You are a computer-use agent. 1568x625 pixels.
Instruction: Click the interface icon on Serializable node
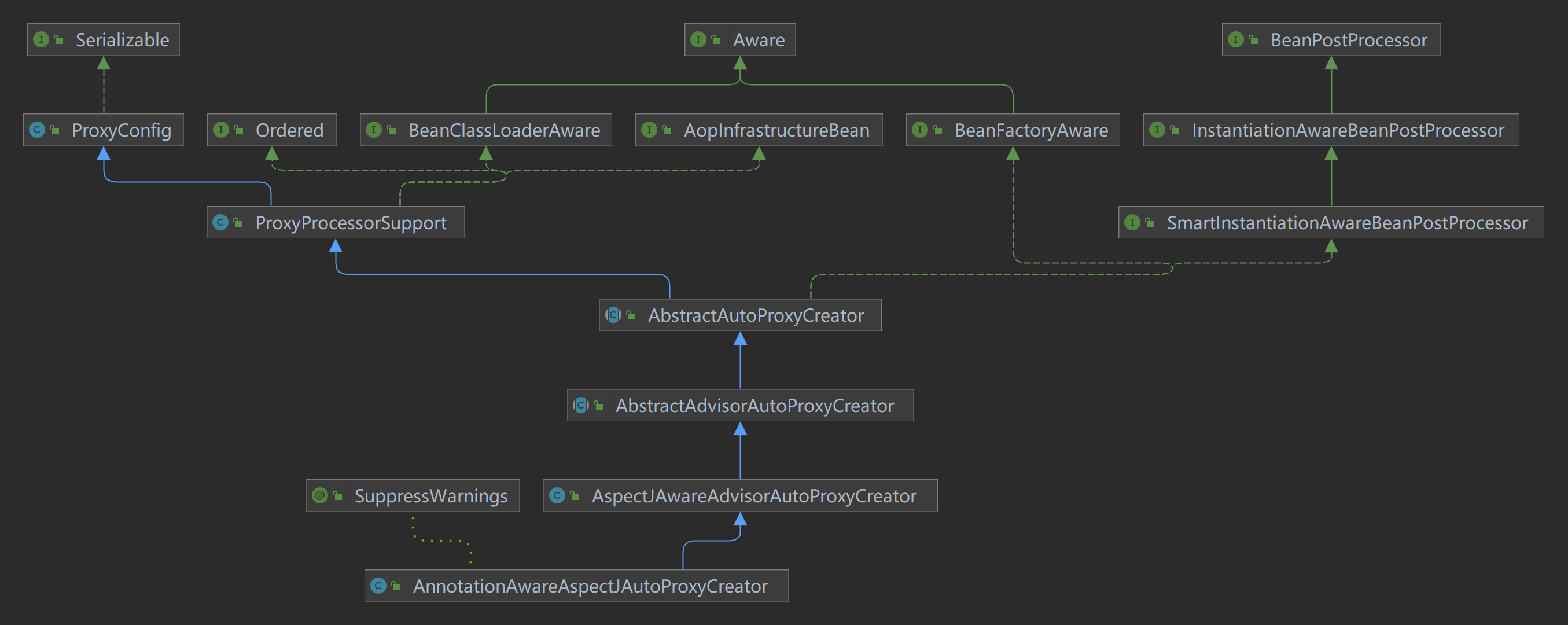pos(41,39)
